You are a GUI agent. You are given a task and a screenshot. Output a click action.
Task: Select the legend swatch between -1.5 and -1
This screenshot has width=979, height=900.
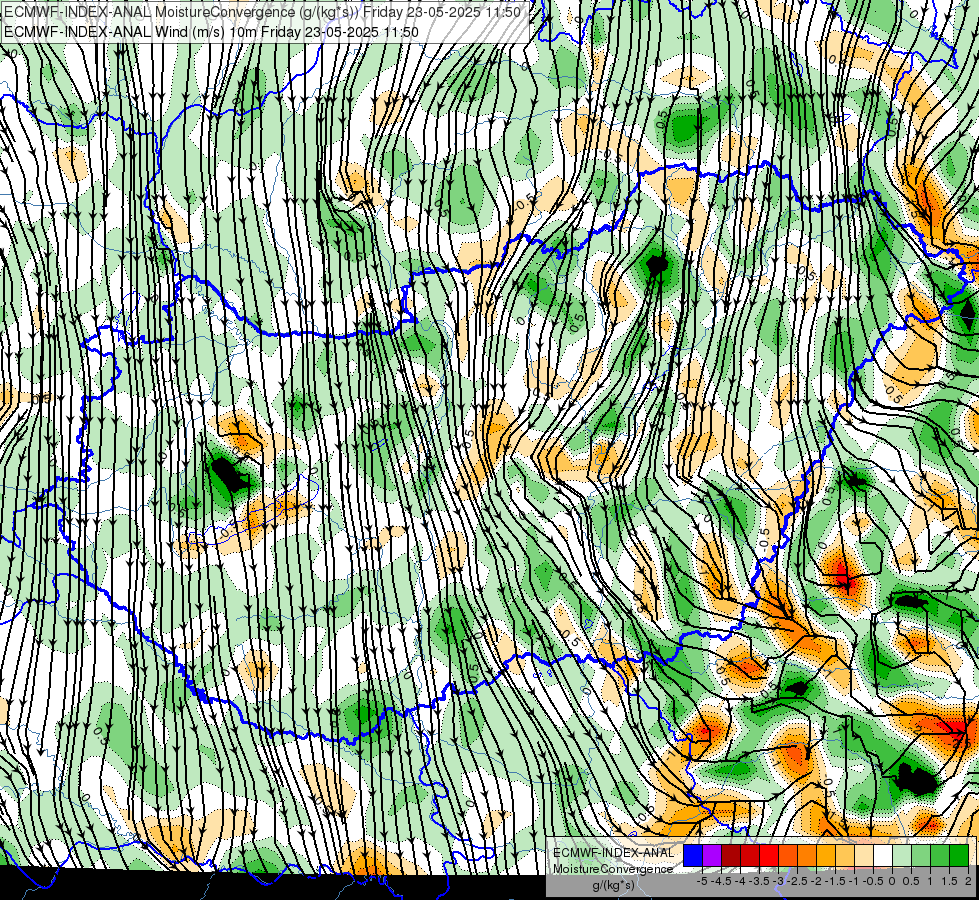click(x=845, y=856)
